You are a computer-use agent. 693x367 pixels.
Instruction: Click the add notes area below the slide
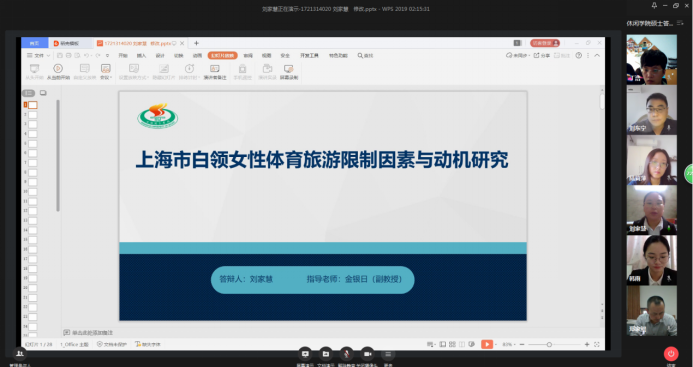92,333
